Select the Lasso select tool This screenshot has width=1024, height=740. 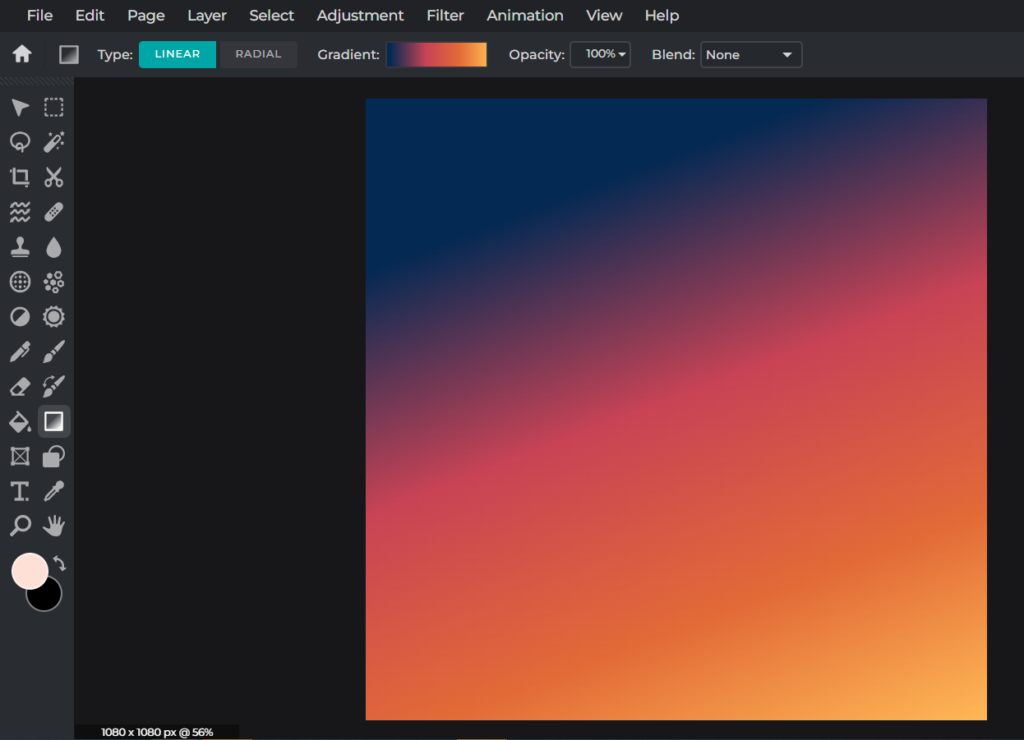pyautogui.click(x=20, y=142)
